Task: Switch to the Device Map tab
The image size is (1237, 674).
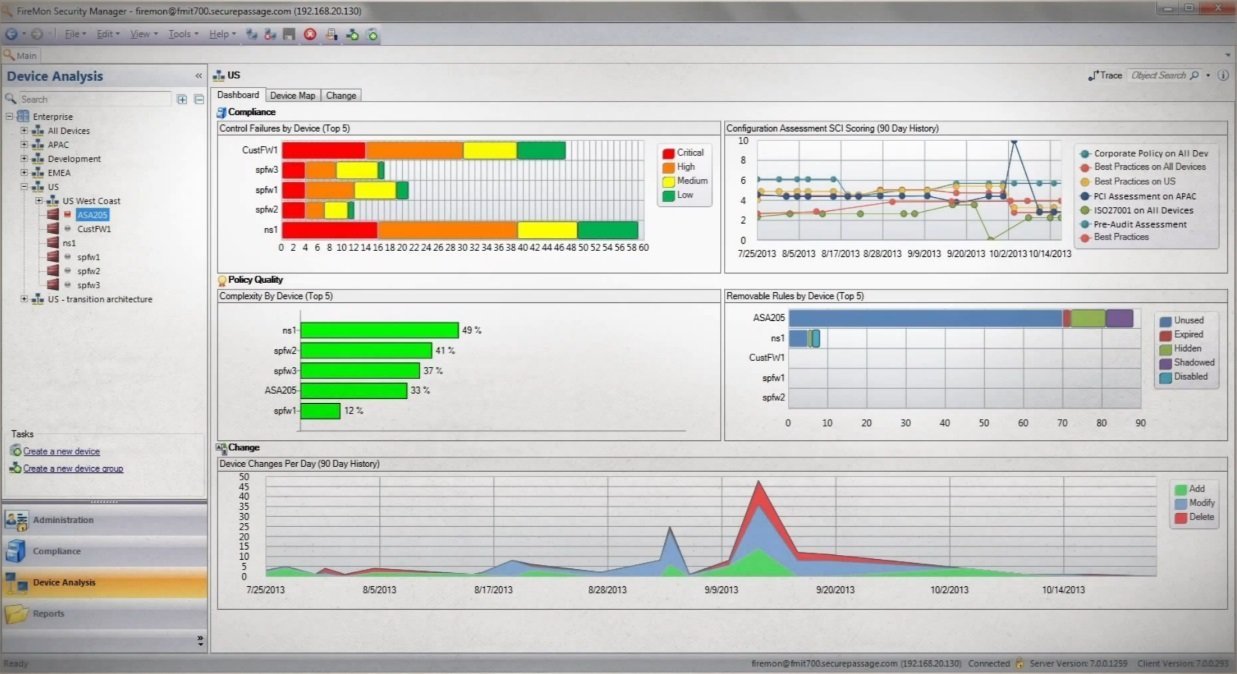Action: point(291,95)
